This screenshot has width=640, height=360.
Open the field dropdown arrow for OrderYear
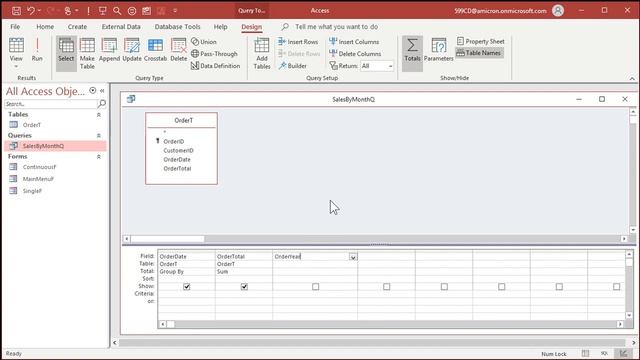click(353, 257)
